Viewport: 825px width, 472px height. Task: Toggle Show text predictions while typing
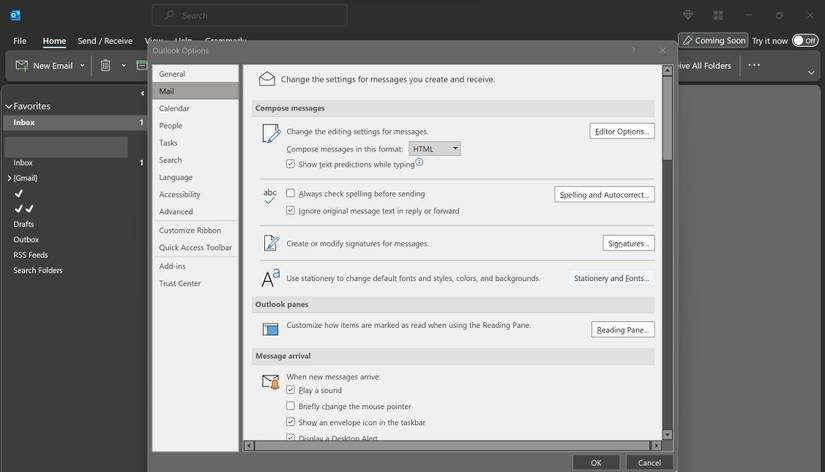[290, 164]
